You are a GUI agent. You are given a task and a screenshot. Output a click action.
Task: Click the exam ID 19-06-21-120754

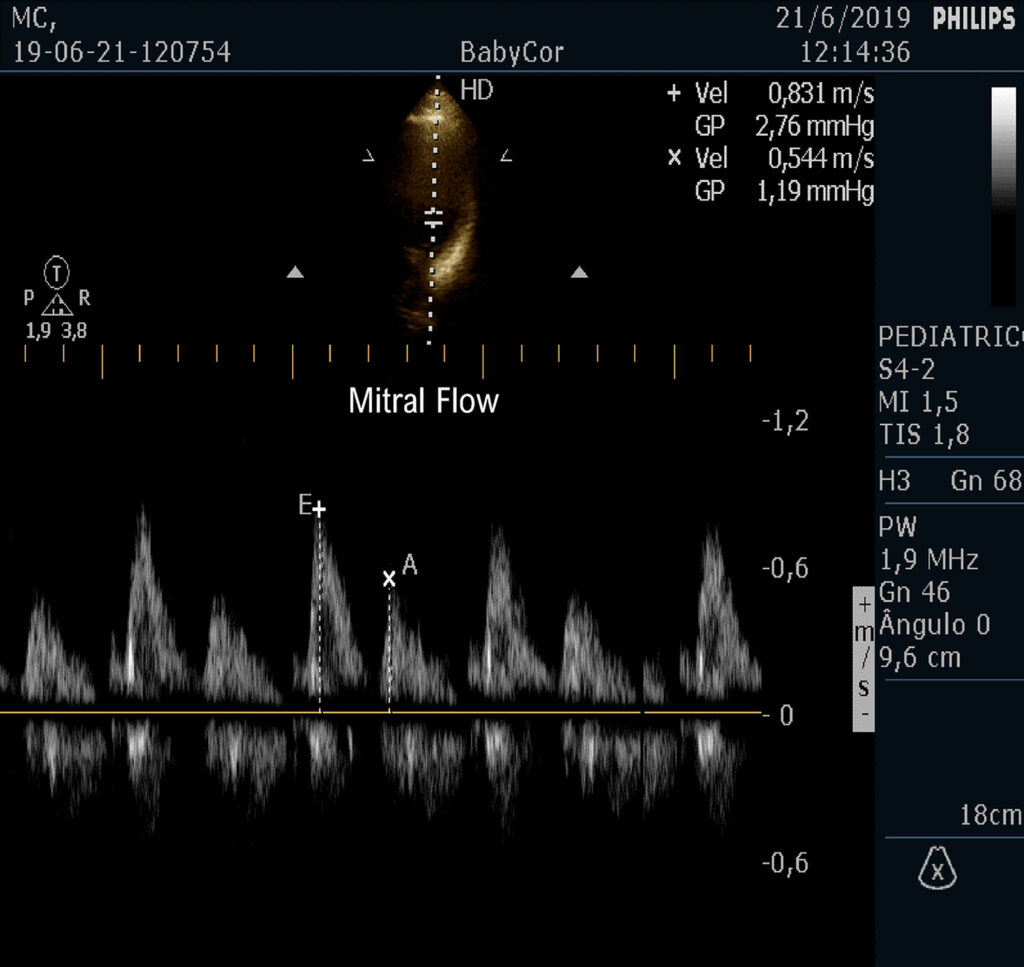click(122, 52)
